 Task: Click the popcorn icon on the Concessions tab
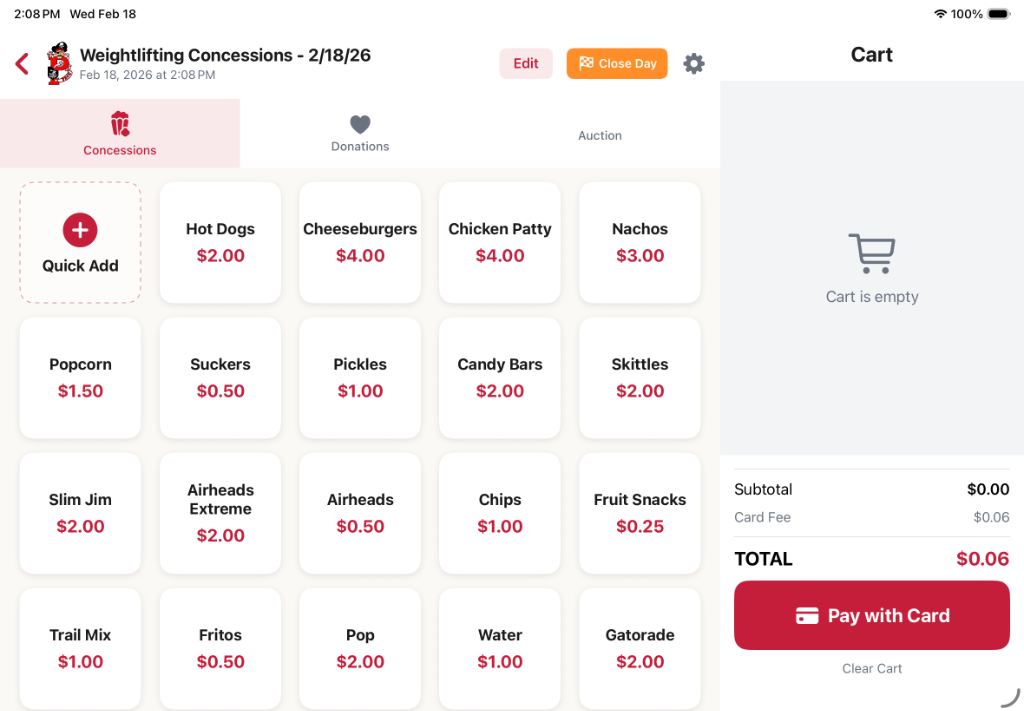(x=119, y=120)
